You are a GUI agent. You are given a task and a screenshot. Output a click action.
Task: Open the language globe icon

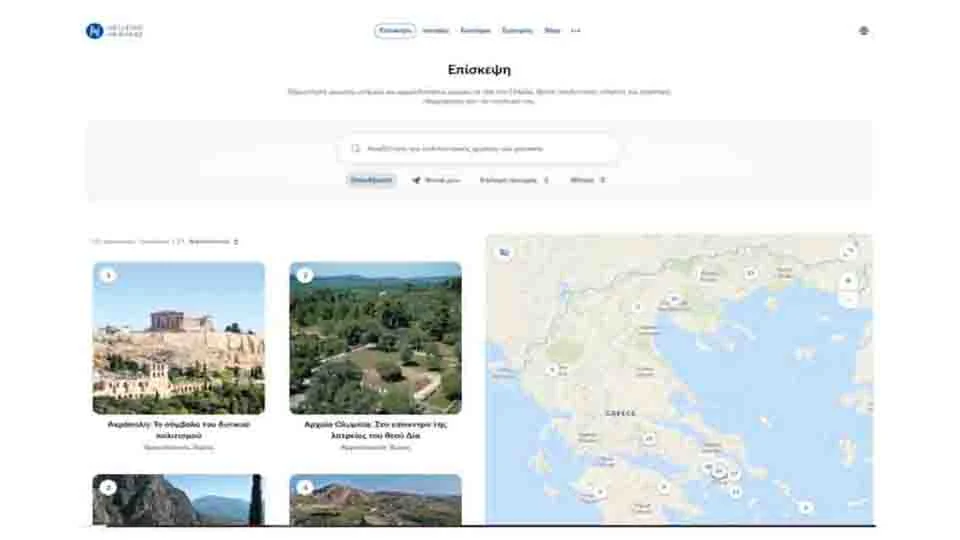(x=863, y=31)
